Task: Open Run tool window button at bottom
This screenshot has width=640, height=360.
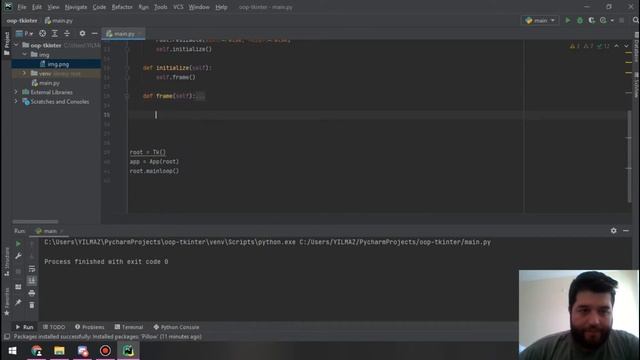Action: coord(24,327)
